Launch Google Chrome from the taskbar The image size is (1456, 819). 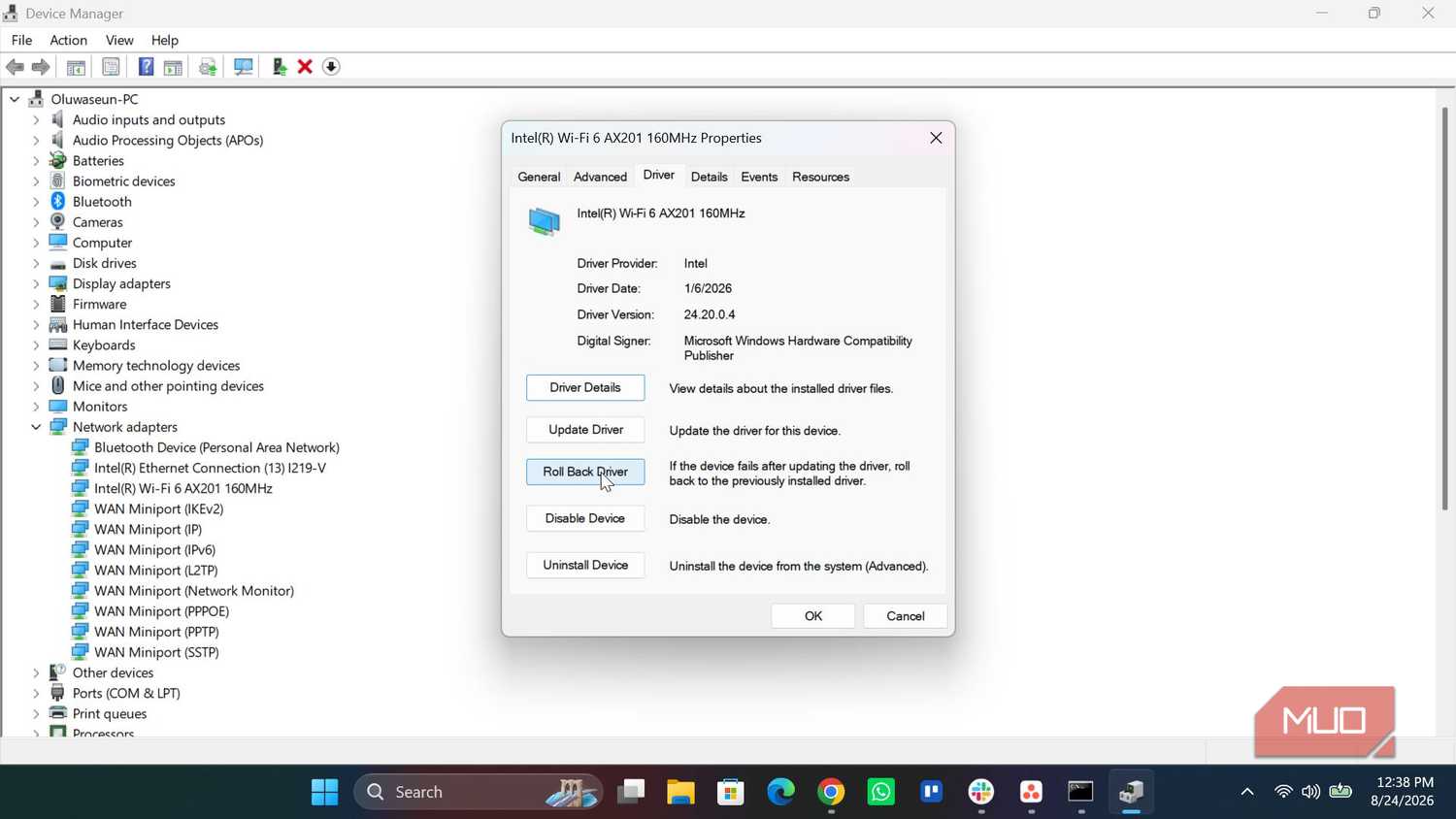[831, 792]
